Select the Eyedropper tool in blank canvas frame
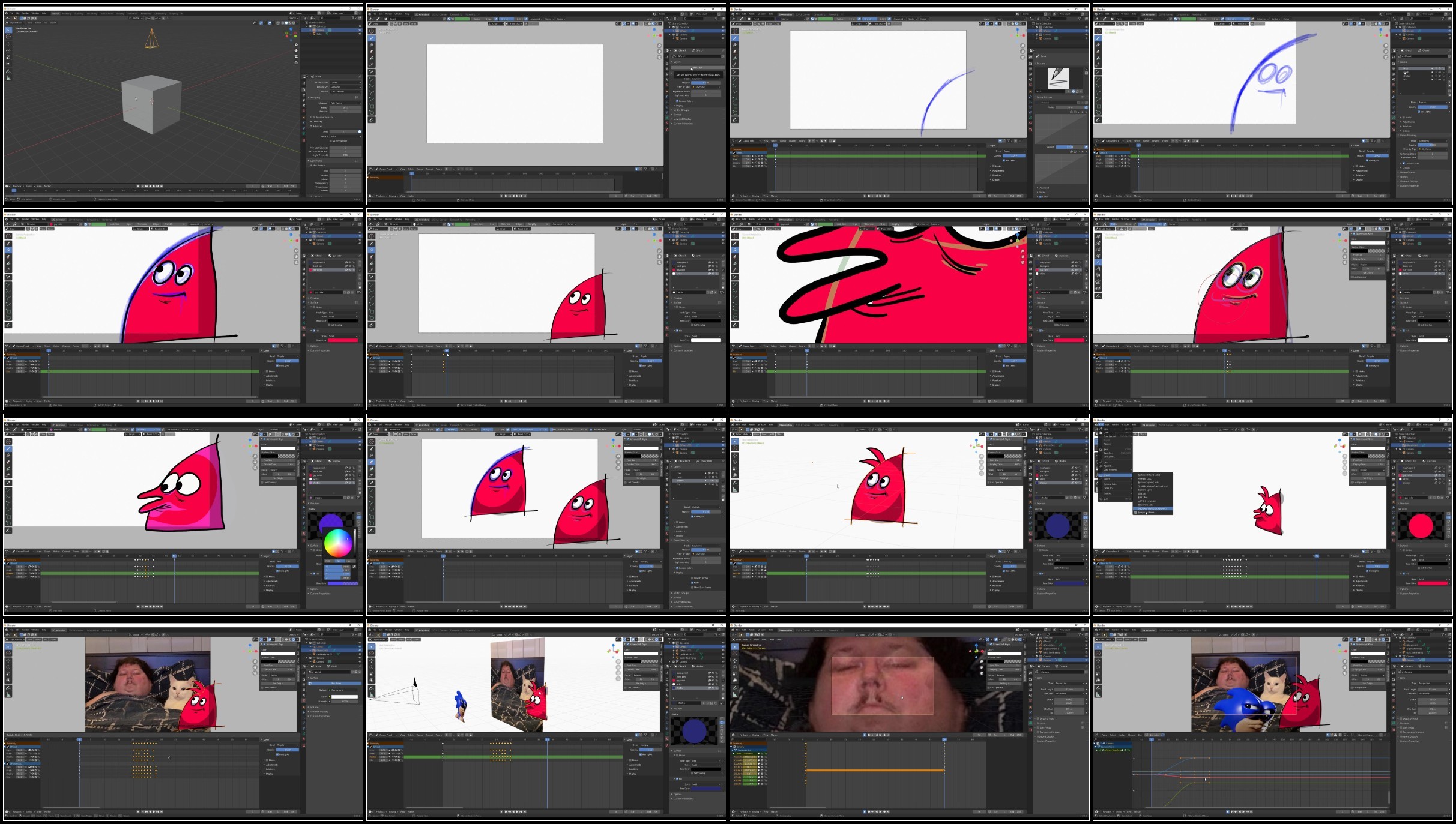This screenshot has height=824, width=1456. [x=372, y=72]
